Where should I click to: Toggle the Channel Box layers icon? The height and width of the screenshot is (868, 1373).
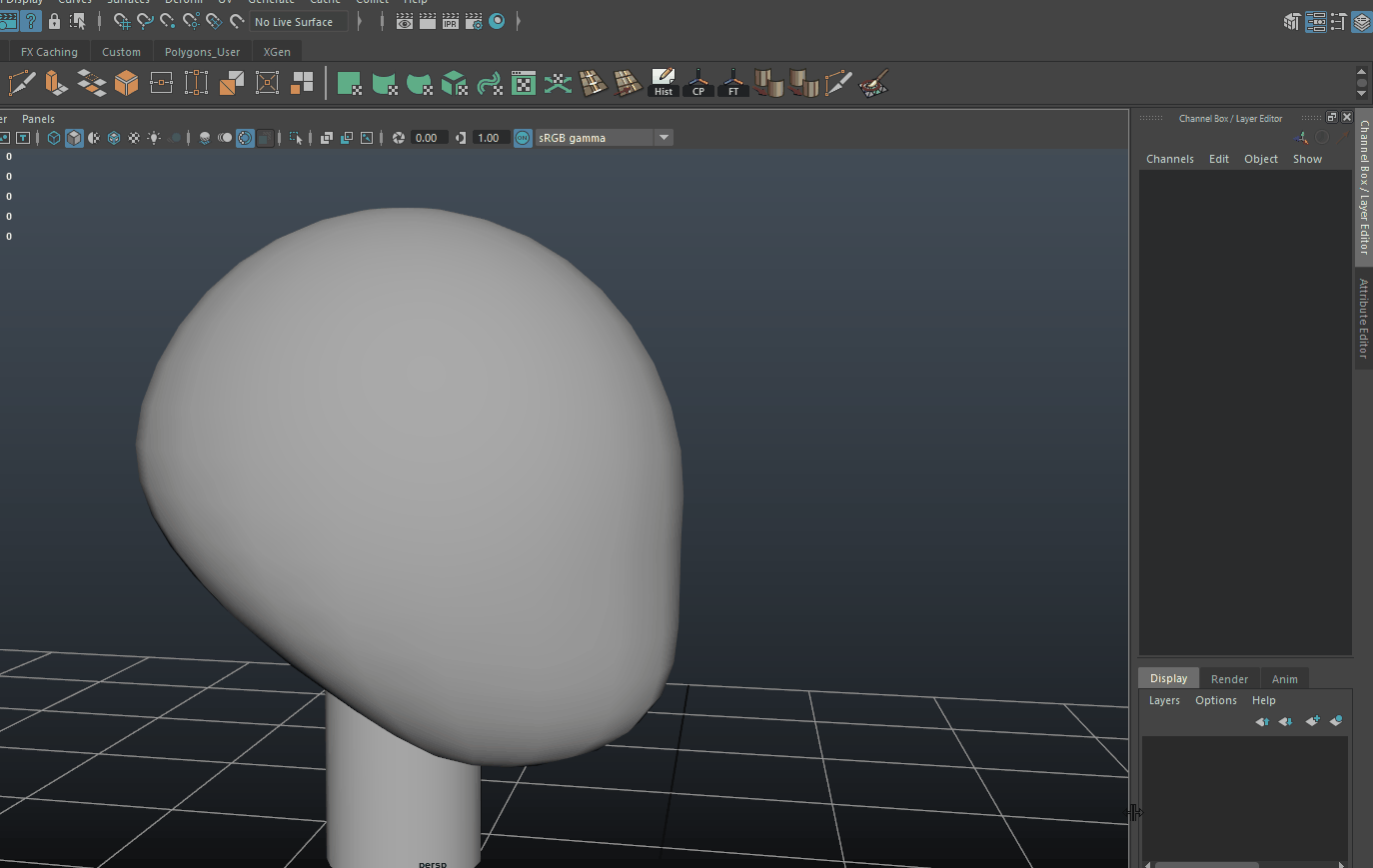point(1362,21)
